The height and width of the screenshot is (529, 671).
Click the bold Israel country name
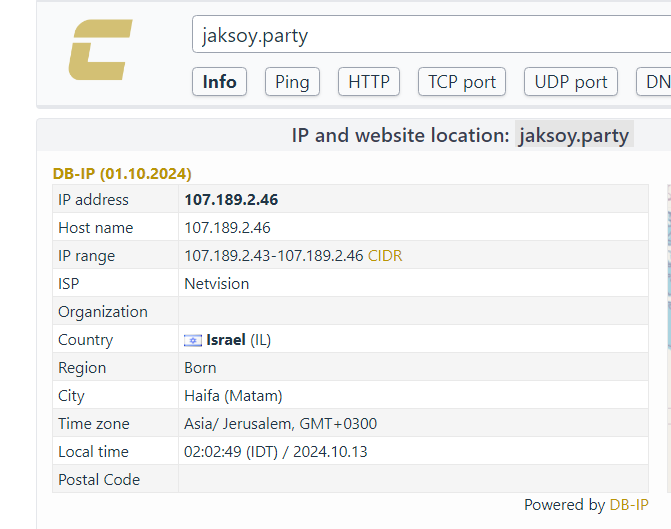point(226,340)
